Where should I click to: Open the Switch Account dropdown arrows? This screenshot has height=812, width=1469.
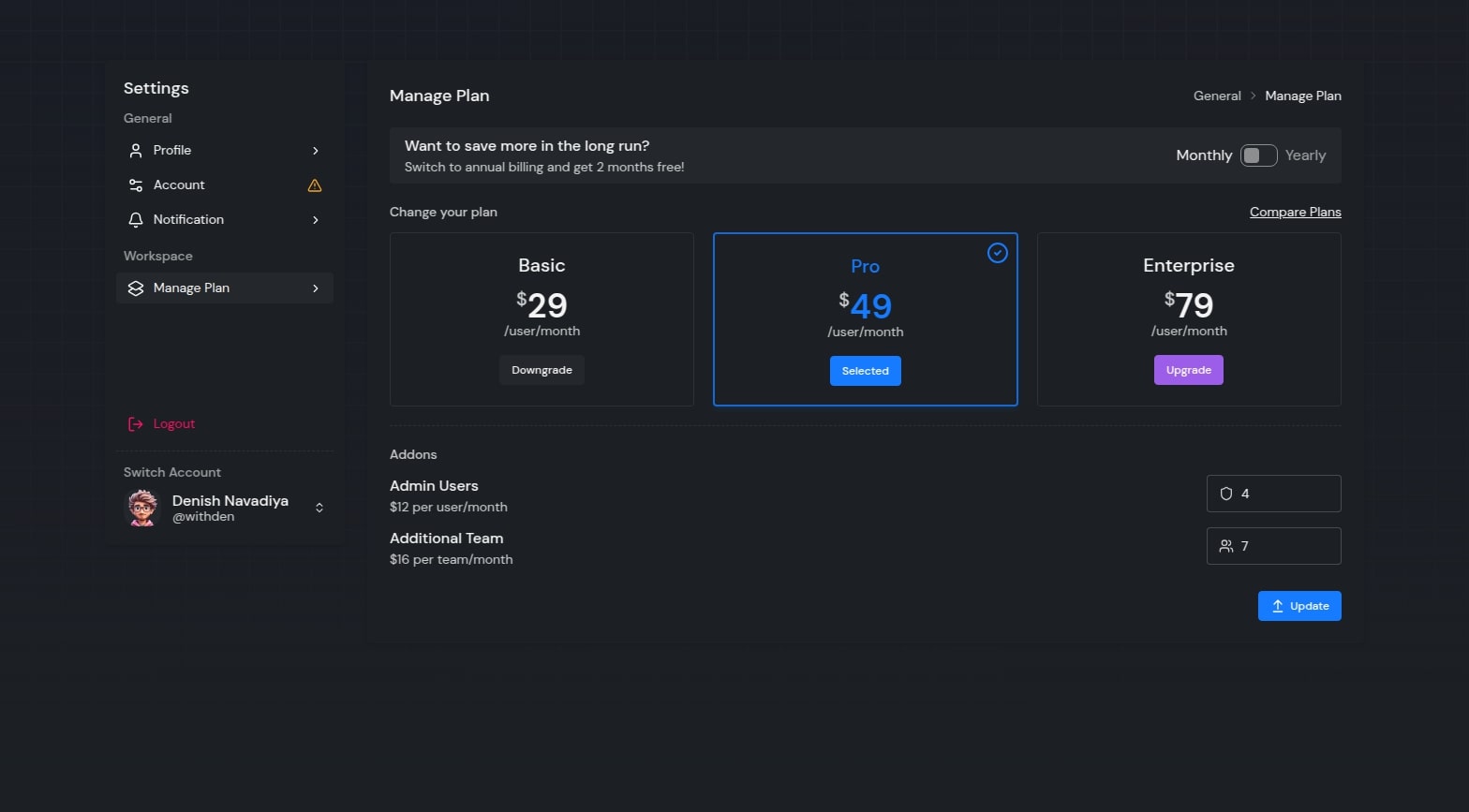click(319, 508)
